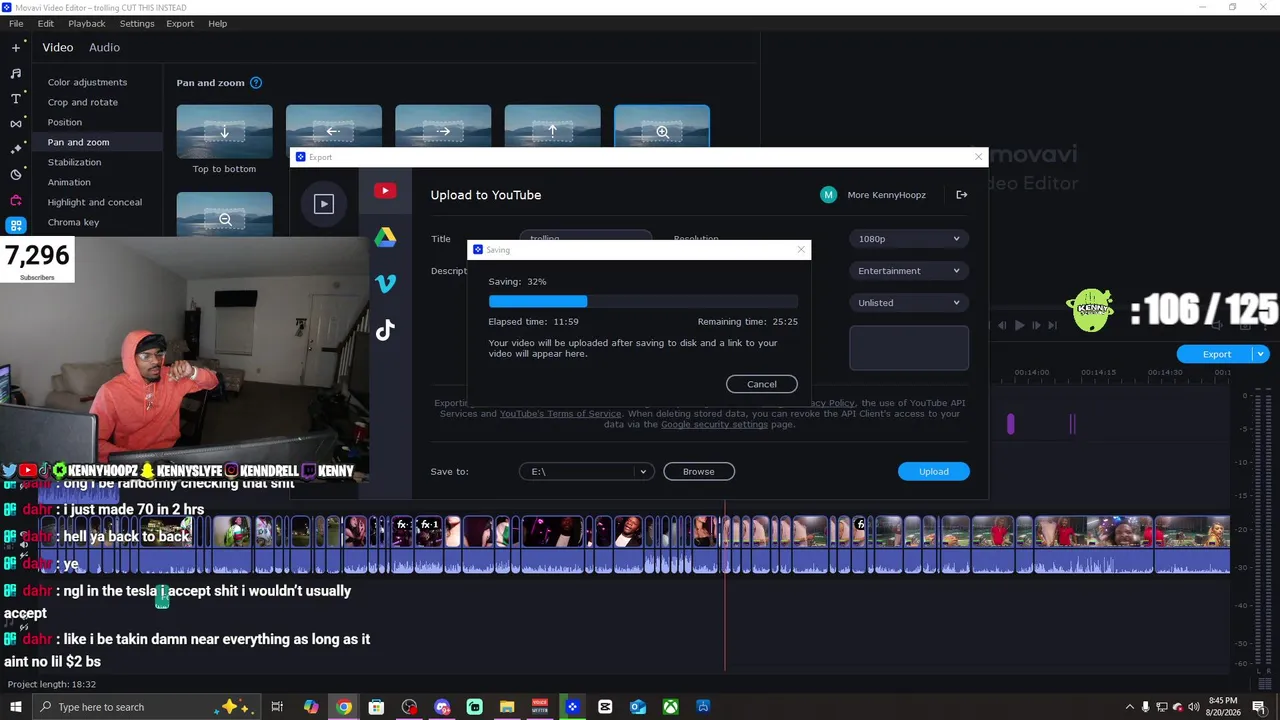Select Color adjustments in the video tools list
Screen dimensions: 1280x720
(x=87, y=82)
